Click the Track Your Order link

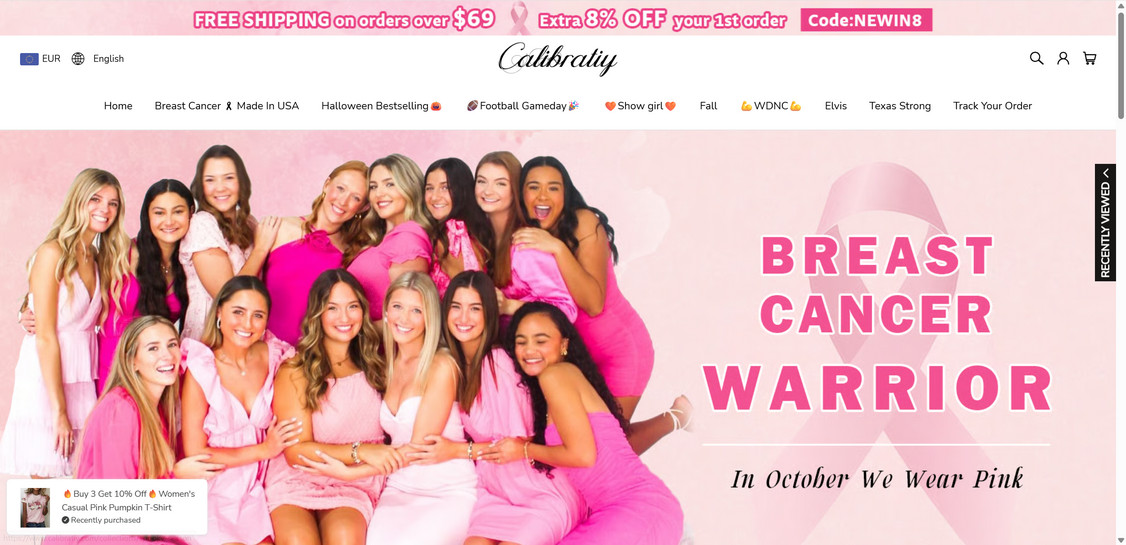pos(992,106)
